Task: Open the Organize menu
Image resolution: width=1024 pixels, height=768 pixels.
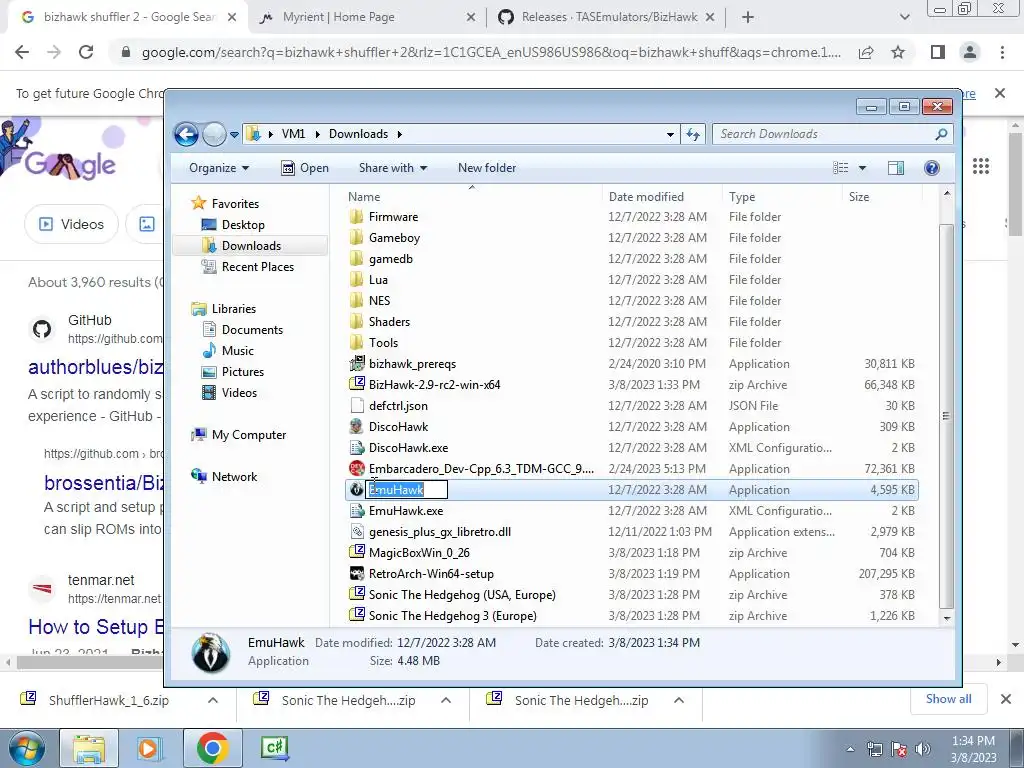Action: coord(219,168)
